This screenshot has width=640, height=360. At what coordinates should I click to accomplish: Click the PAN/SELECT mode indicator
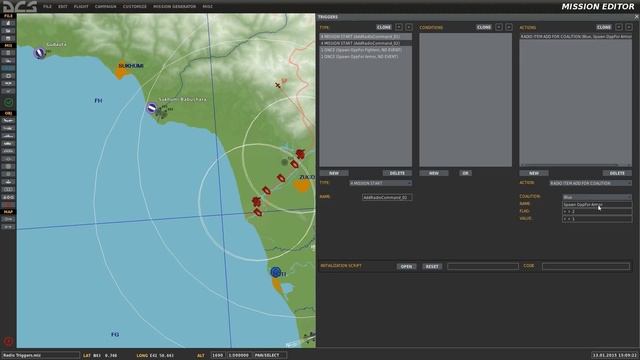pyautogui.click(x=269, y=355)
